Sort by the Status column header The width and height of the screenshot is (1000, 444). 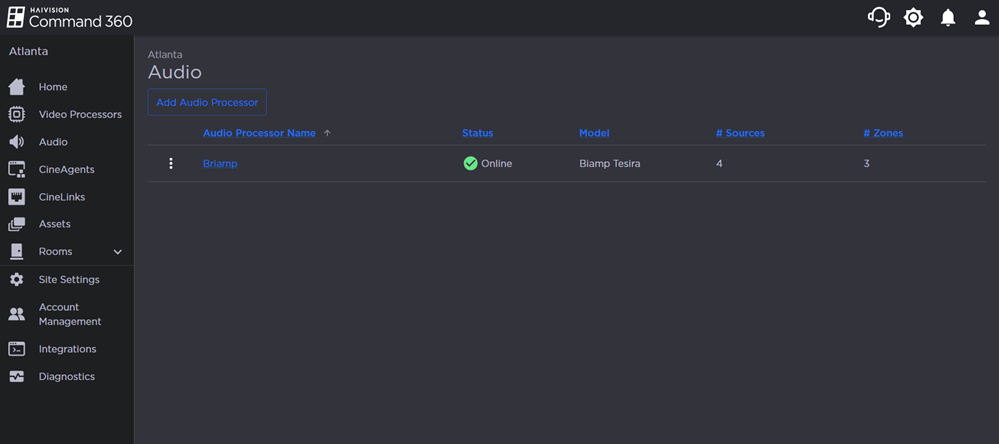coord(477,133)
